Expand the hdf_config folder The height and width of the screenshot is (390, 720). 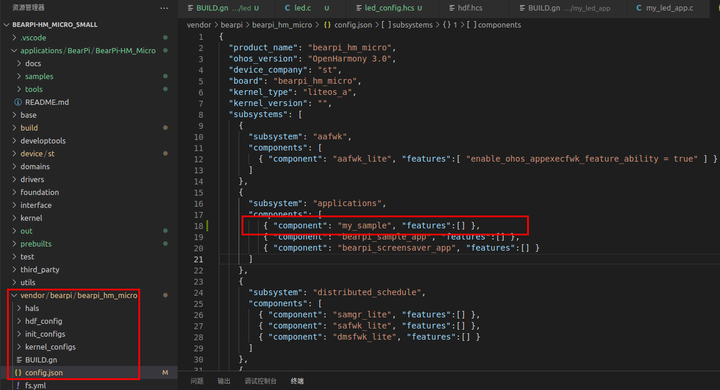[x=19, y=321]
